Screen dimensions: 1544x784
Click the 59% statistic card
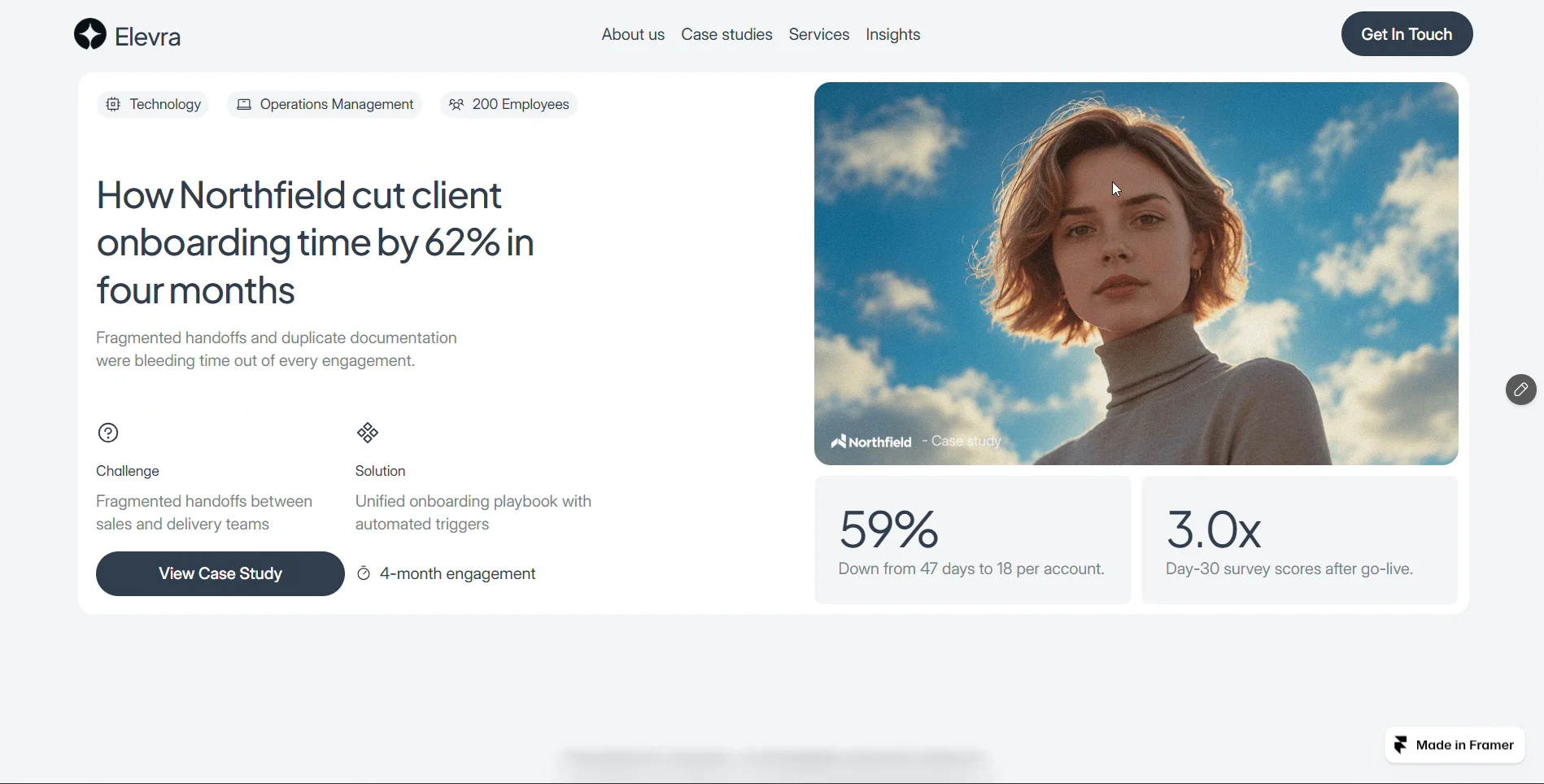(973, 540)
